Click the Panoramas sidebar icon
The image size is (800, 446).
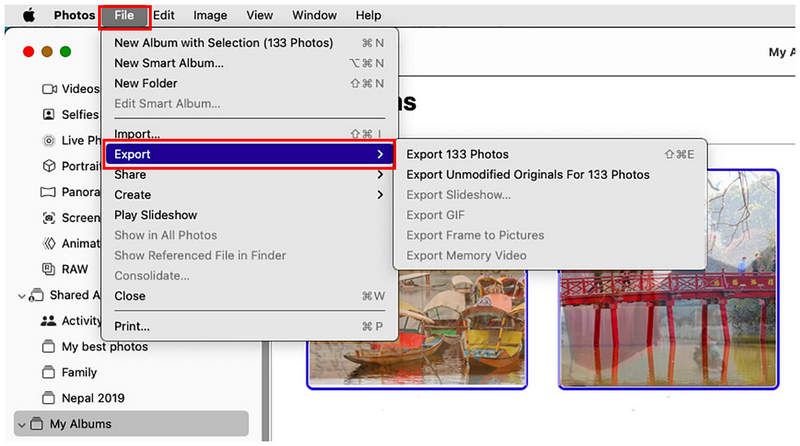click(48, 192)
